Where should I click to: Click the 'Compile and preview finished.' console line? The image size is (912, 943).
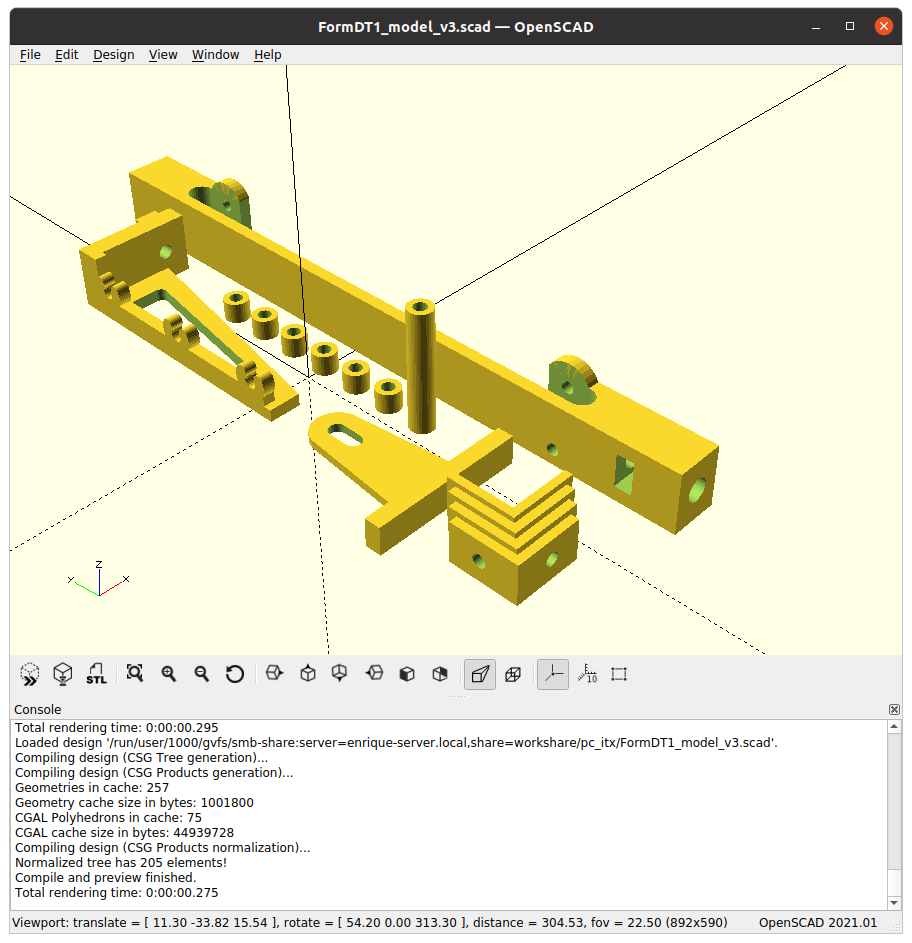105,877
